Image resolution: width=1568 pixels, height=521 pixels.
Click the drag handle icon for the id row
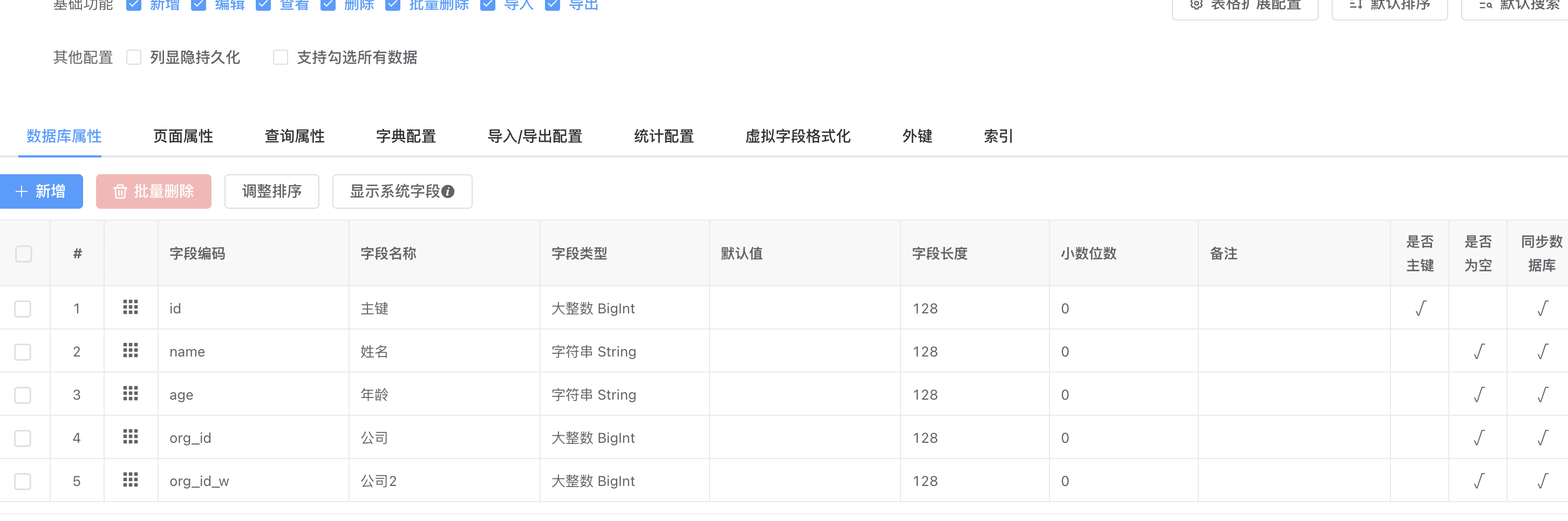coord(130,307)
